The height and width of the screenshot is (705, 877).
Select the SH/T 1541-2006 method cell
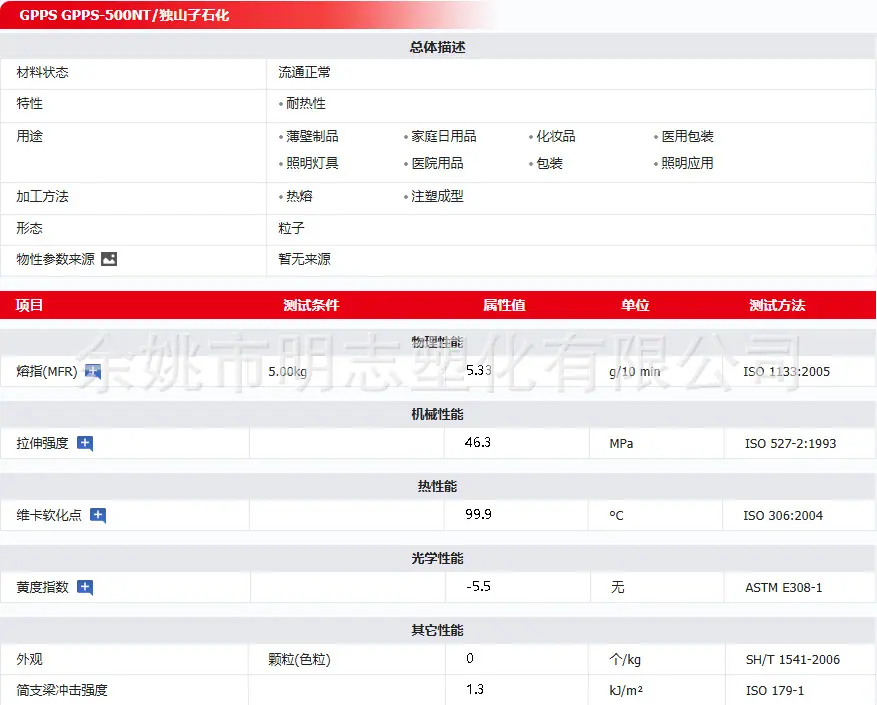(793, 660)
